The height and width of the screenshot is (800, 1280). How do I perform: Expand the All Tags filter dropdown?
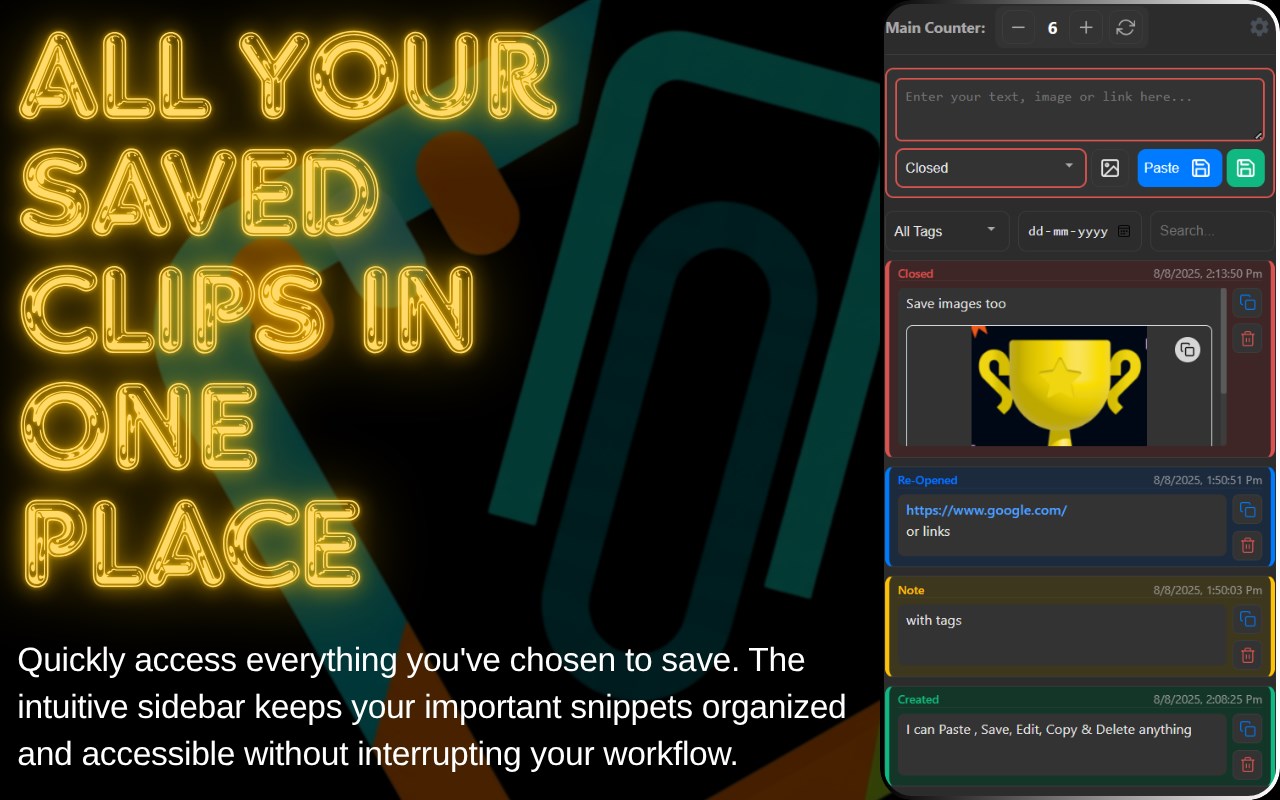pos(947,231)
